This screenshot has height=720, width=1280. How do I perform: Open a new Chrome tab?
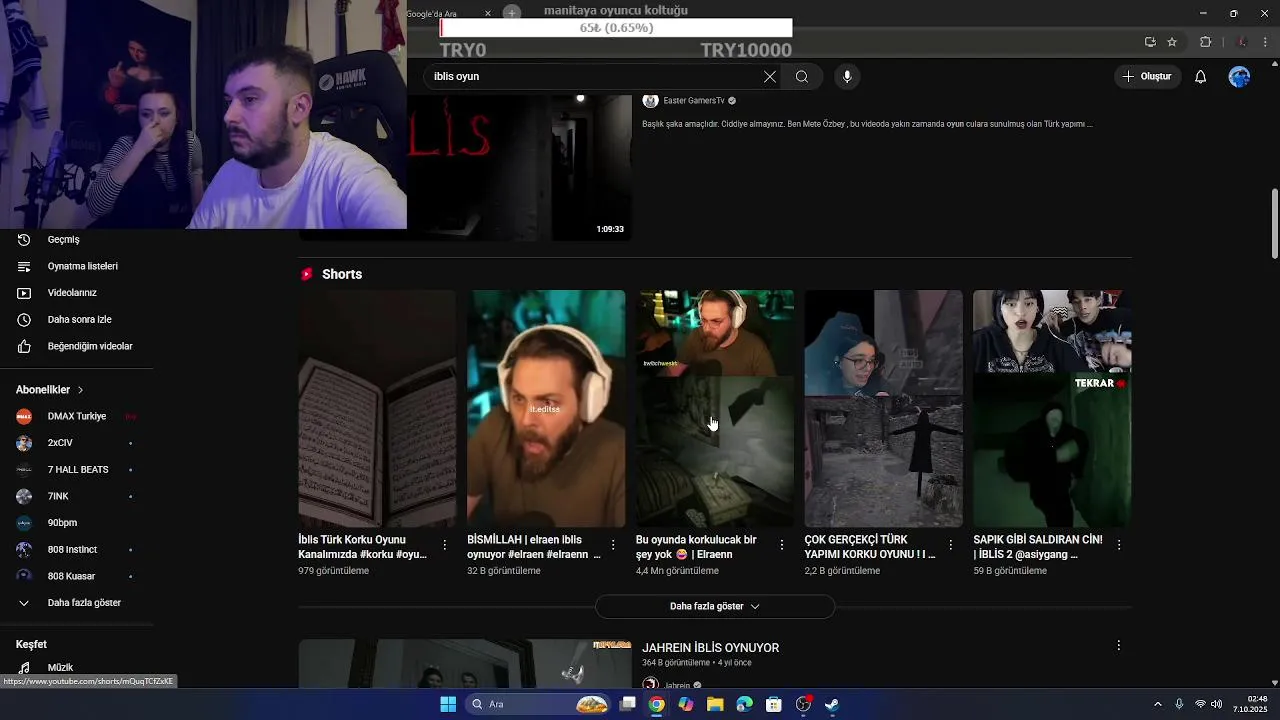[512, 13]
